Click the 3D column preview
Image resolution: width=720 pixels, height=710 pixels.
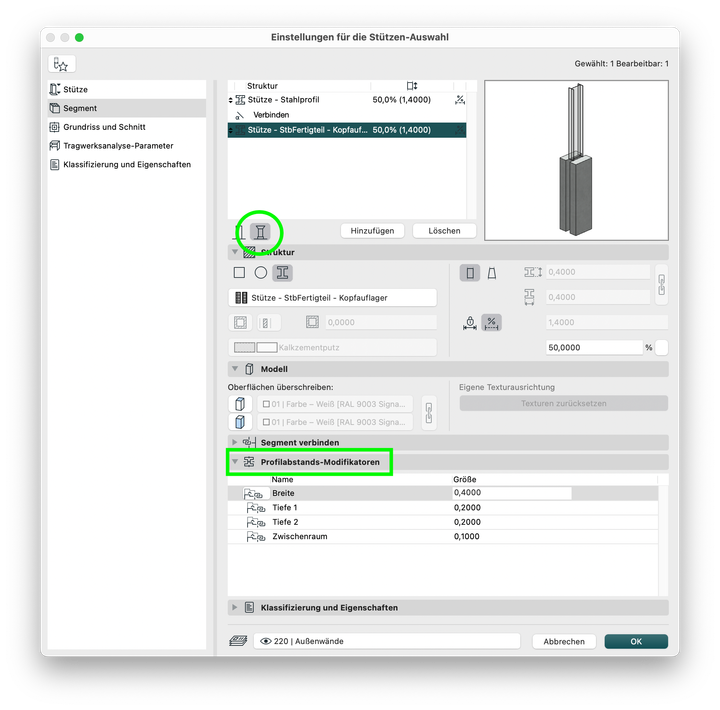click(x=576, y=160)
